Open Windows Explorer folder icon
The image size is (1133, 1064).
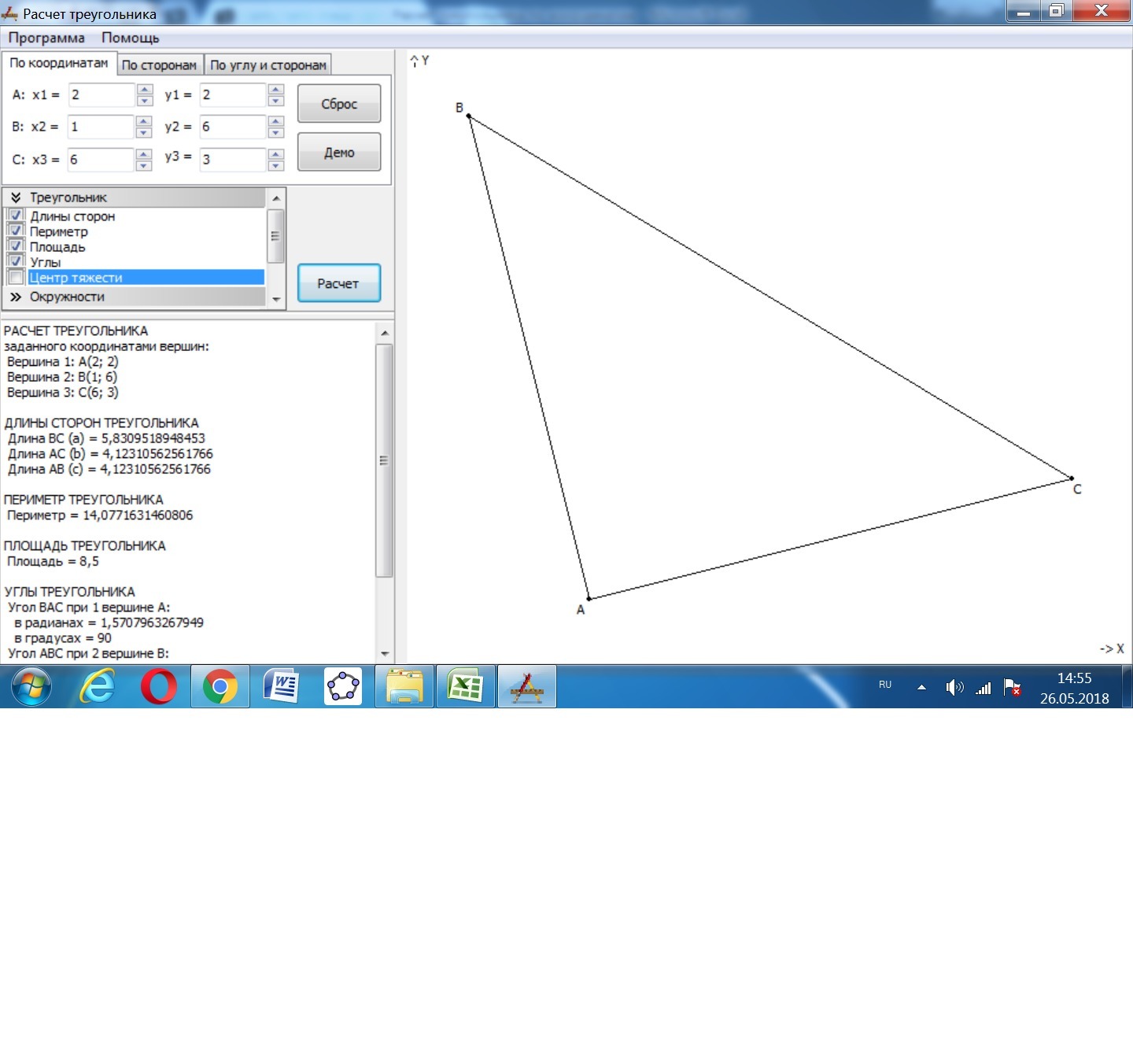(x=404, y=687)
